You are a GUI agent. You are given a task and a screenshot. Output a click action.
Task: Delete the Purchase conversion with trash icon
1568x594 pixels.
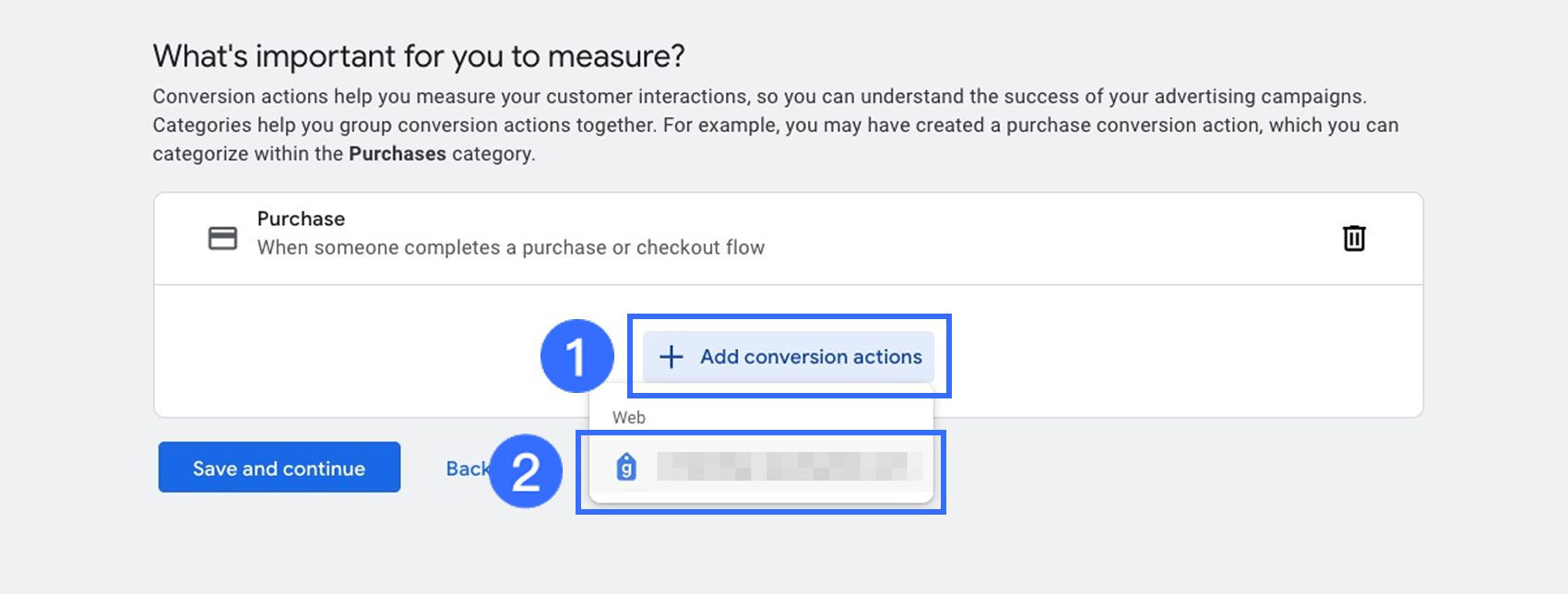coord(1353,238)
